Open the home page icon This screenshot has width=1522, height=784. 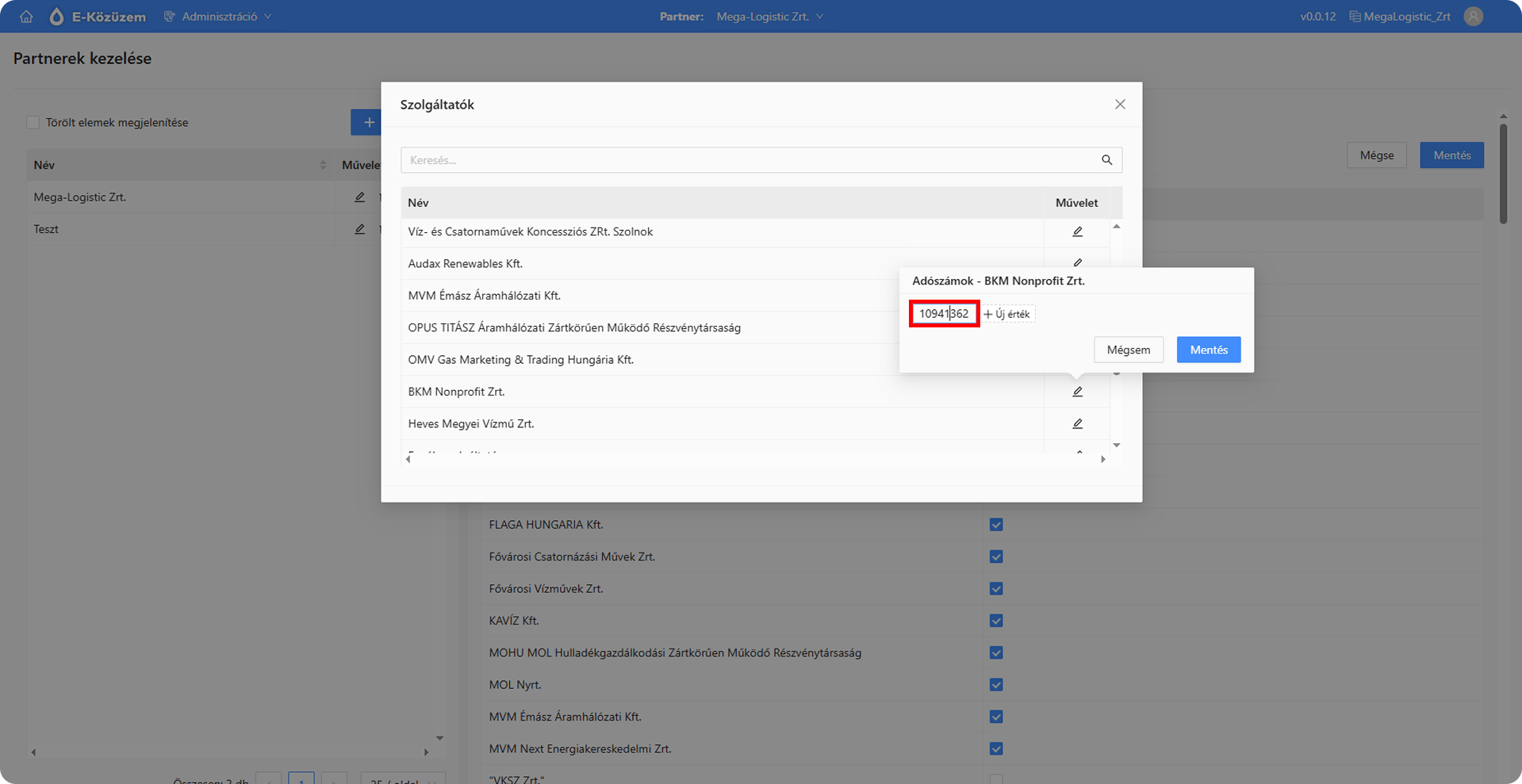coord(26,17)
